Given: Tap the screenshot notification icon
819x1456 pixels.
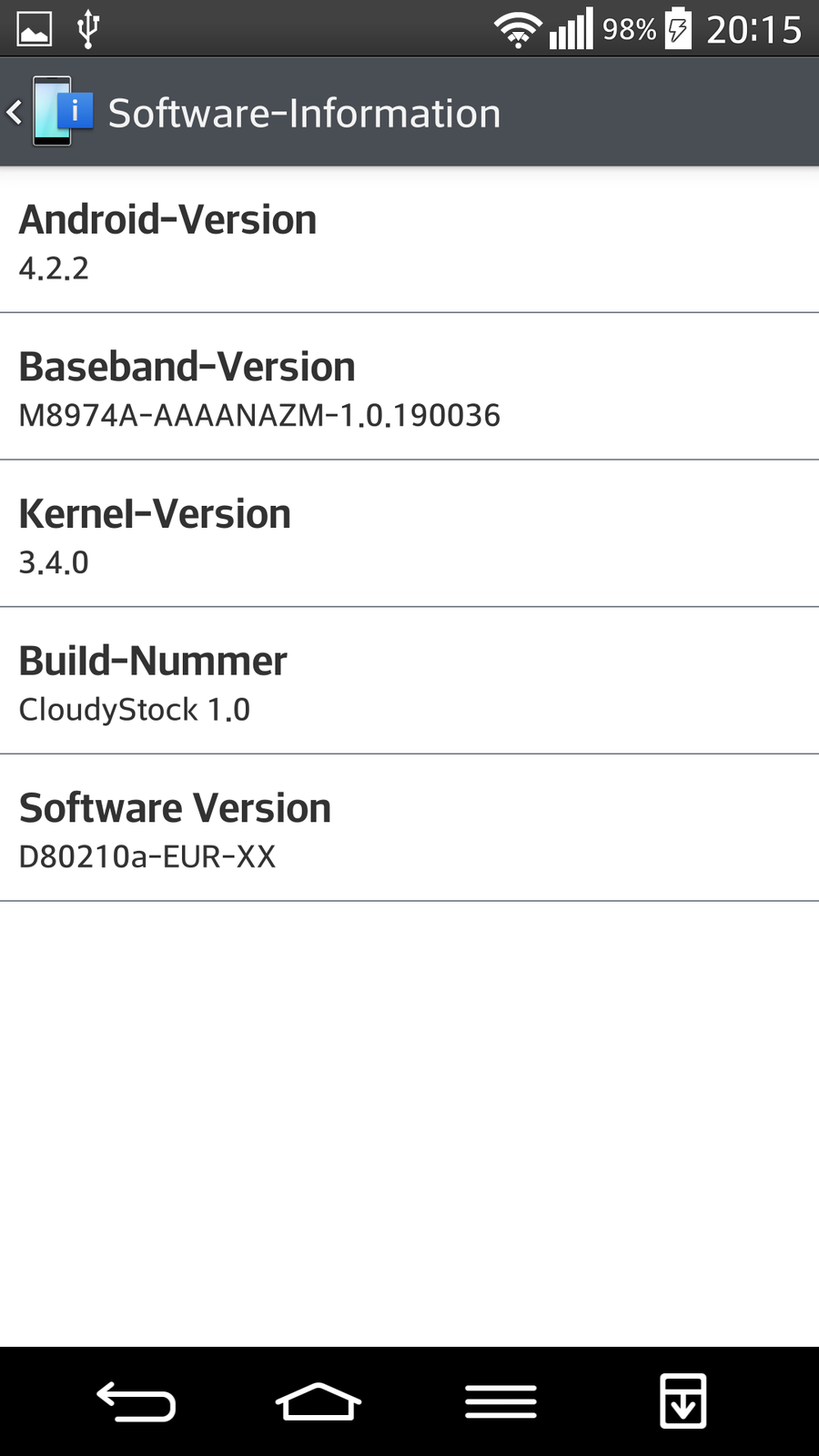Looking at the screenshot, I should (35, 29).
